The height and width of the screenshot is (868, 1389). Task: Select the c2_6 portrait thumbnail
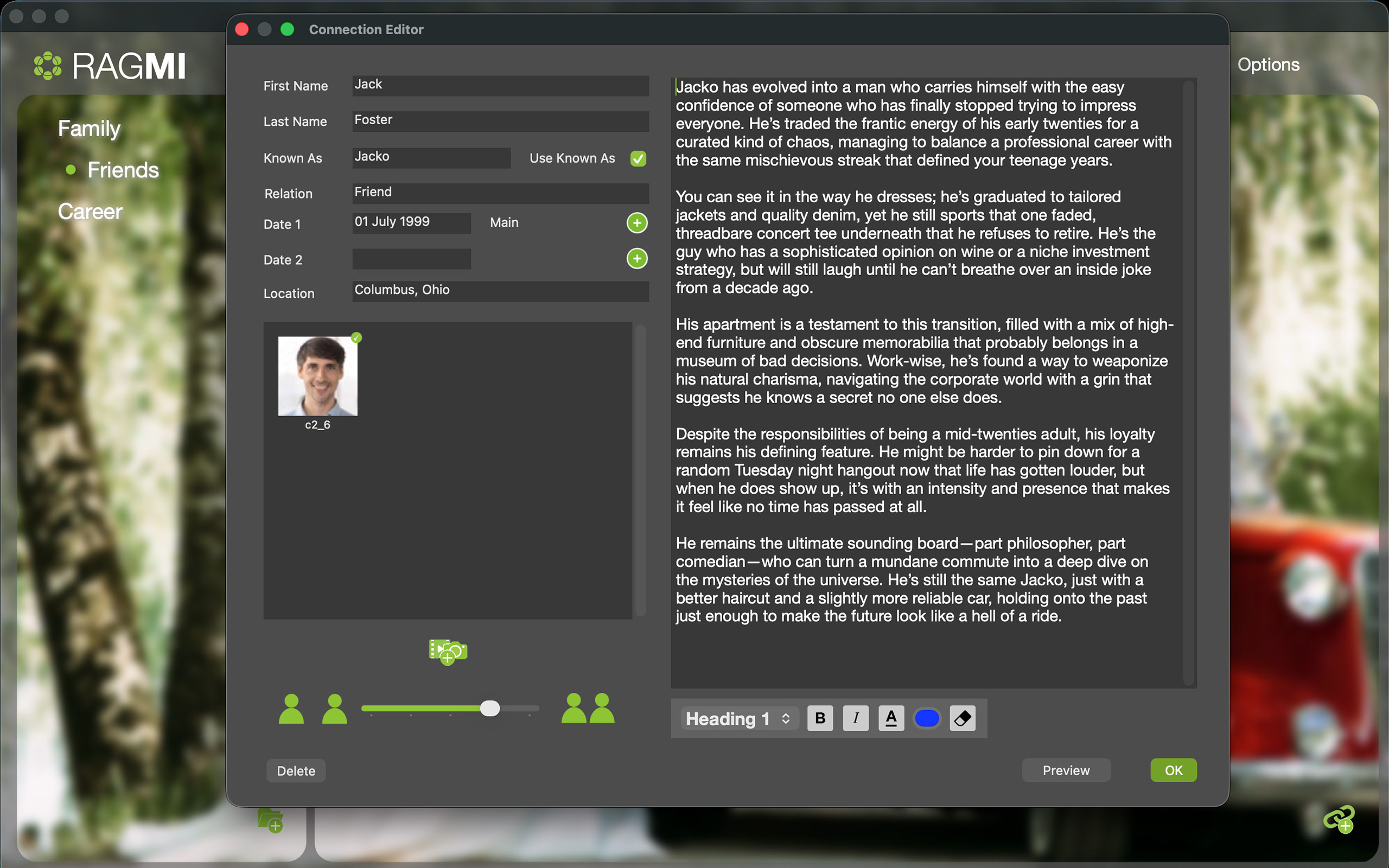[x=317, y=376]
